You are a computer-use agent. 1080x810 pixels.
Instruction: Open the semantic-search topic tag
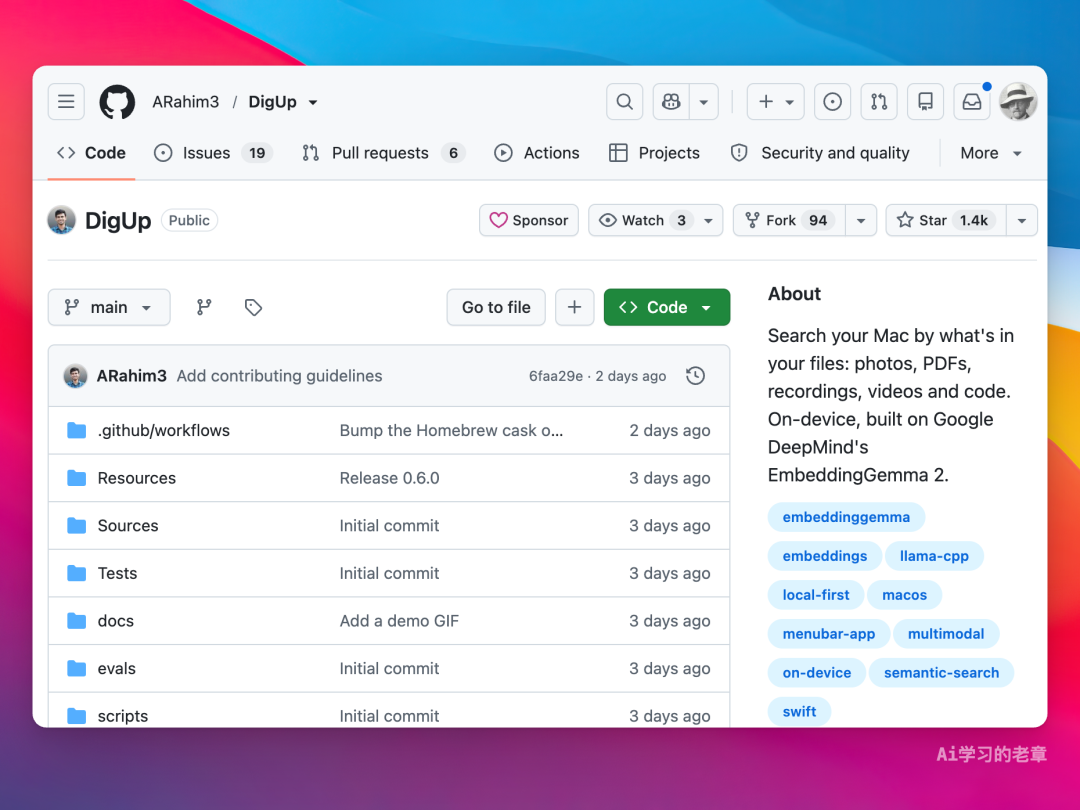pyautogui.click(x=941, y=673)
